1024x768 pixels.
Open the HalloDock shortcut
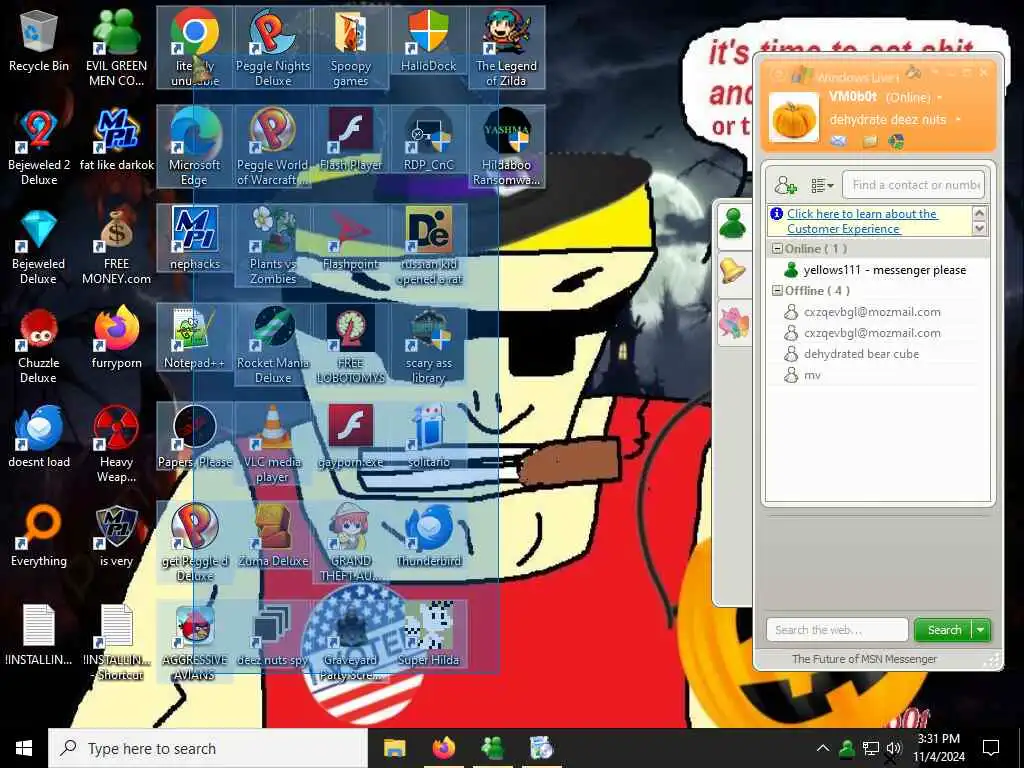tap(428, 40)
